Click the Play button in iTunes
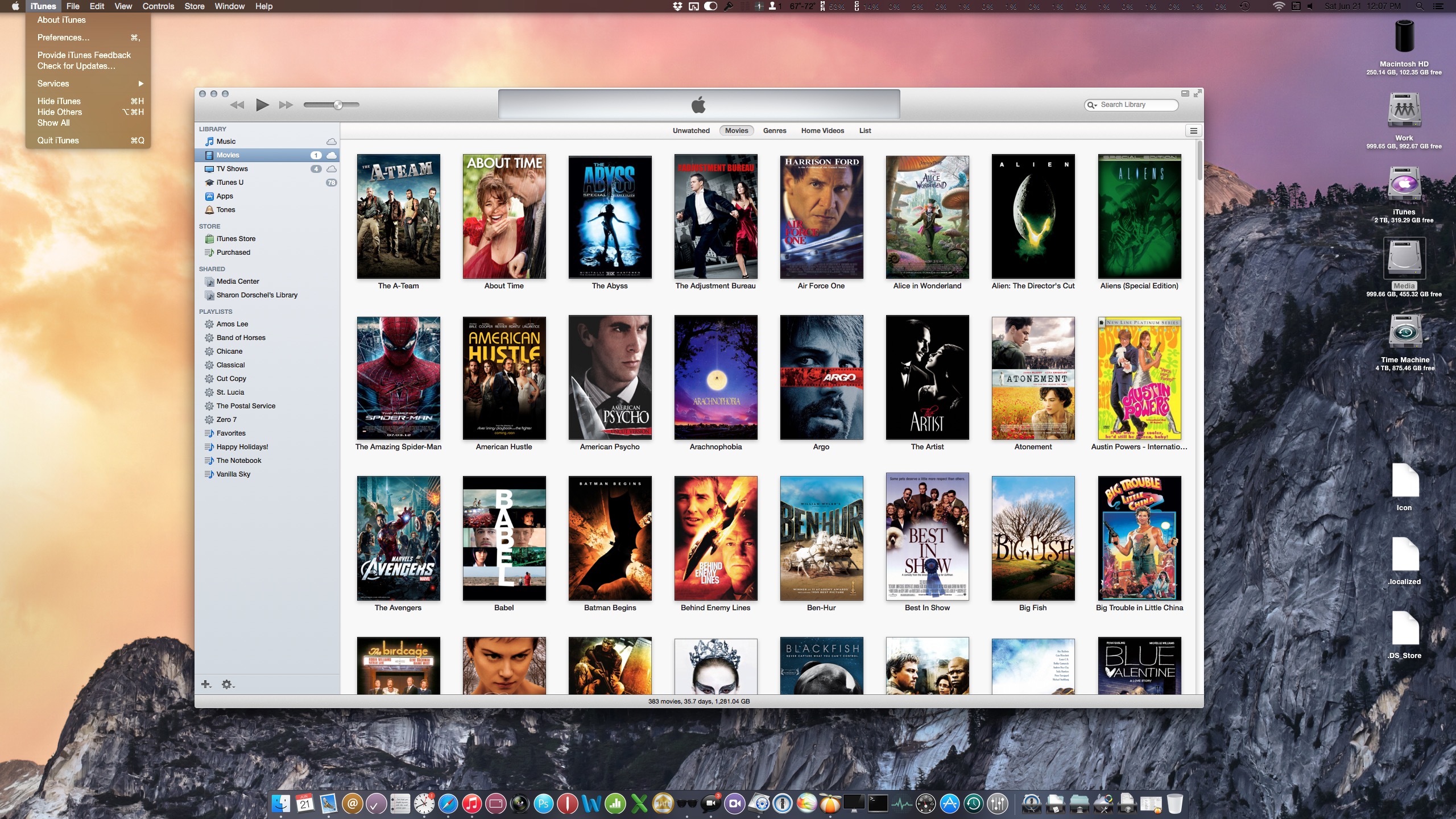The height and width of the screenshot is (819, 1456). [x=262, y=105]
